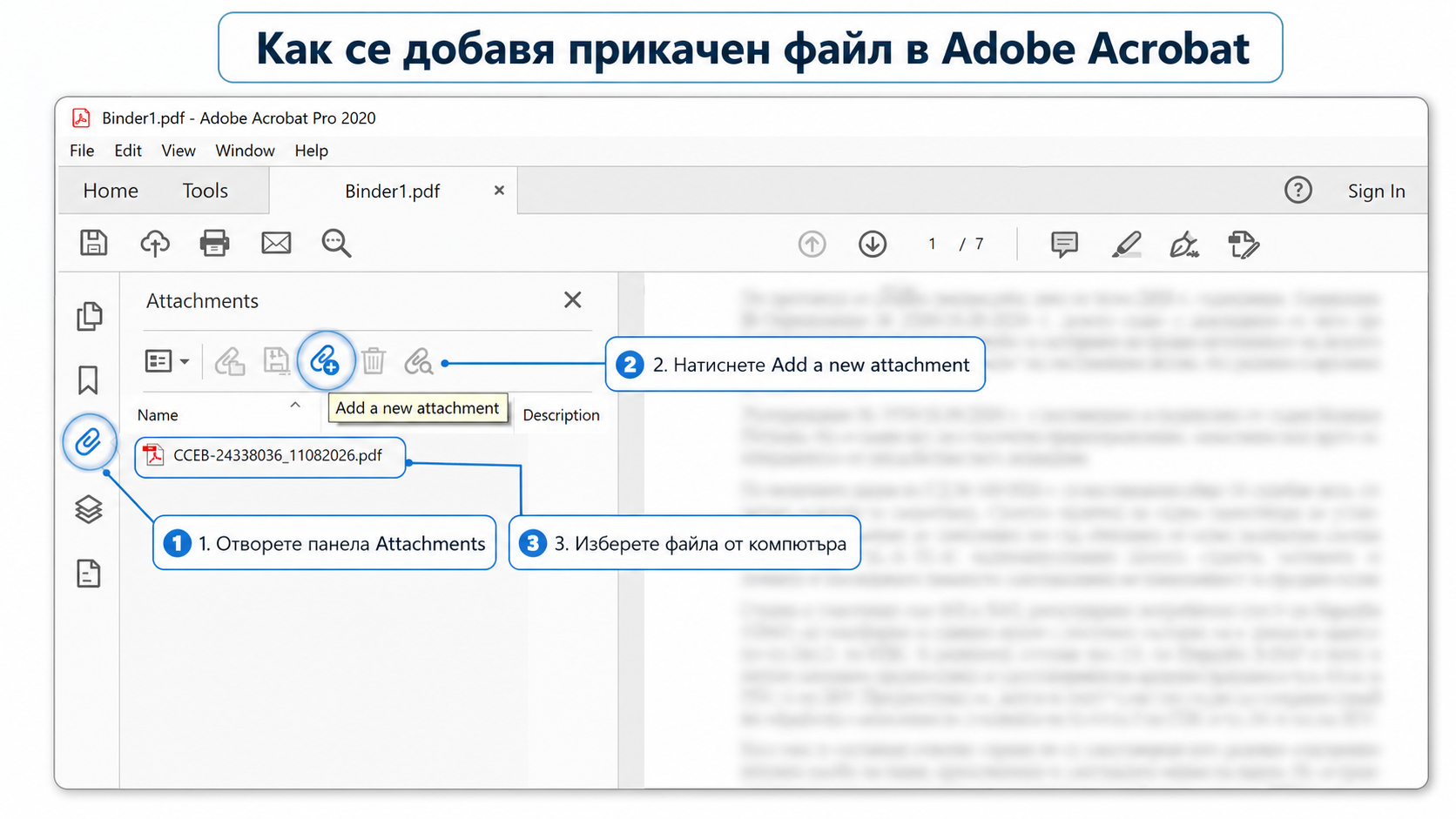Switch to the Tools tab
The height and width of the screenshot is (819, 1456).
tap(205, 191)
